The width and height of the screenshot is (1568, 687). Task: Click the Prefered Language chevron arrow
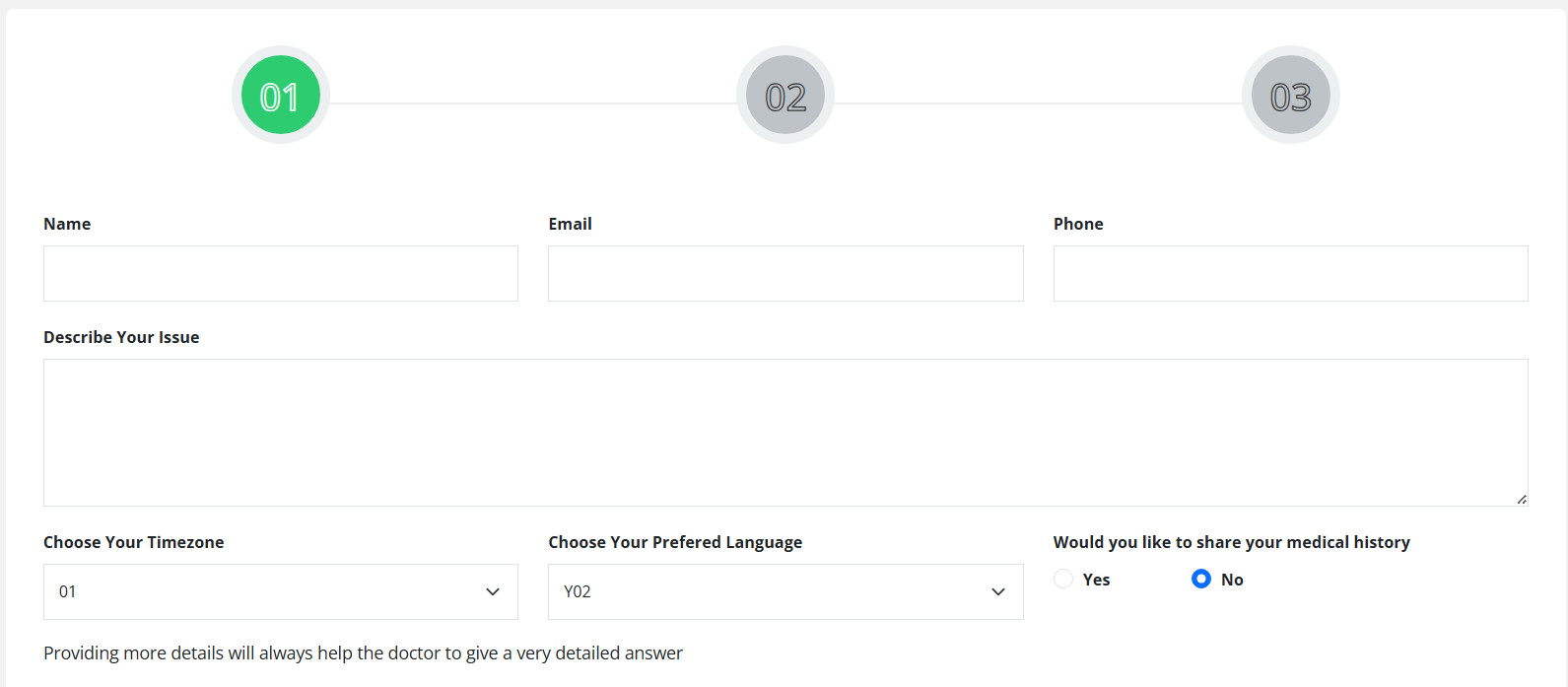coord(997,591)
